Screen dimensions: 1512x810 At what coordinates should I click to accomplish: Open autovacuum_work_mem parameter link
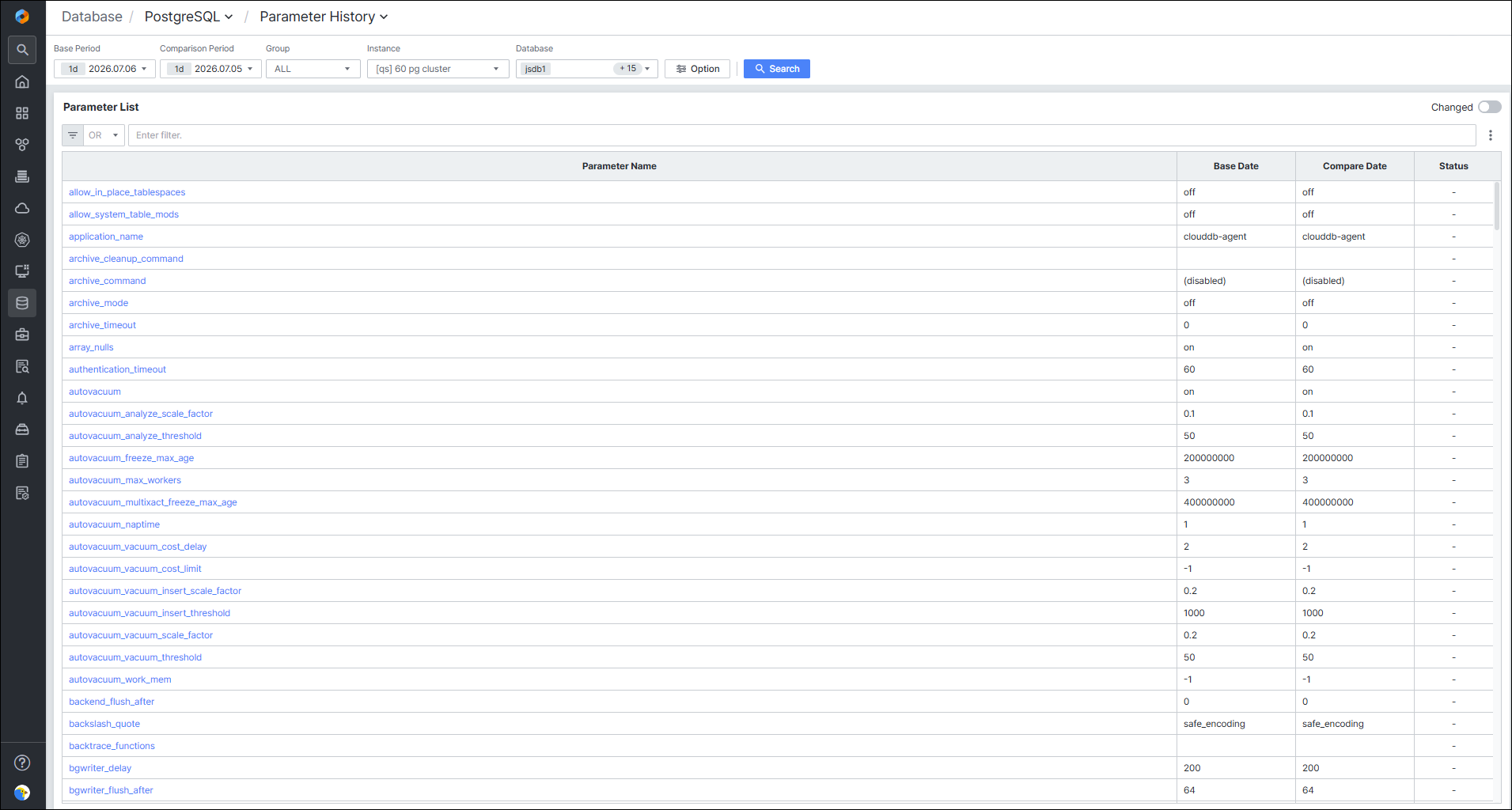119,679
